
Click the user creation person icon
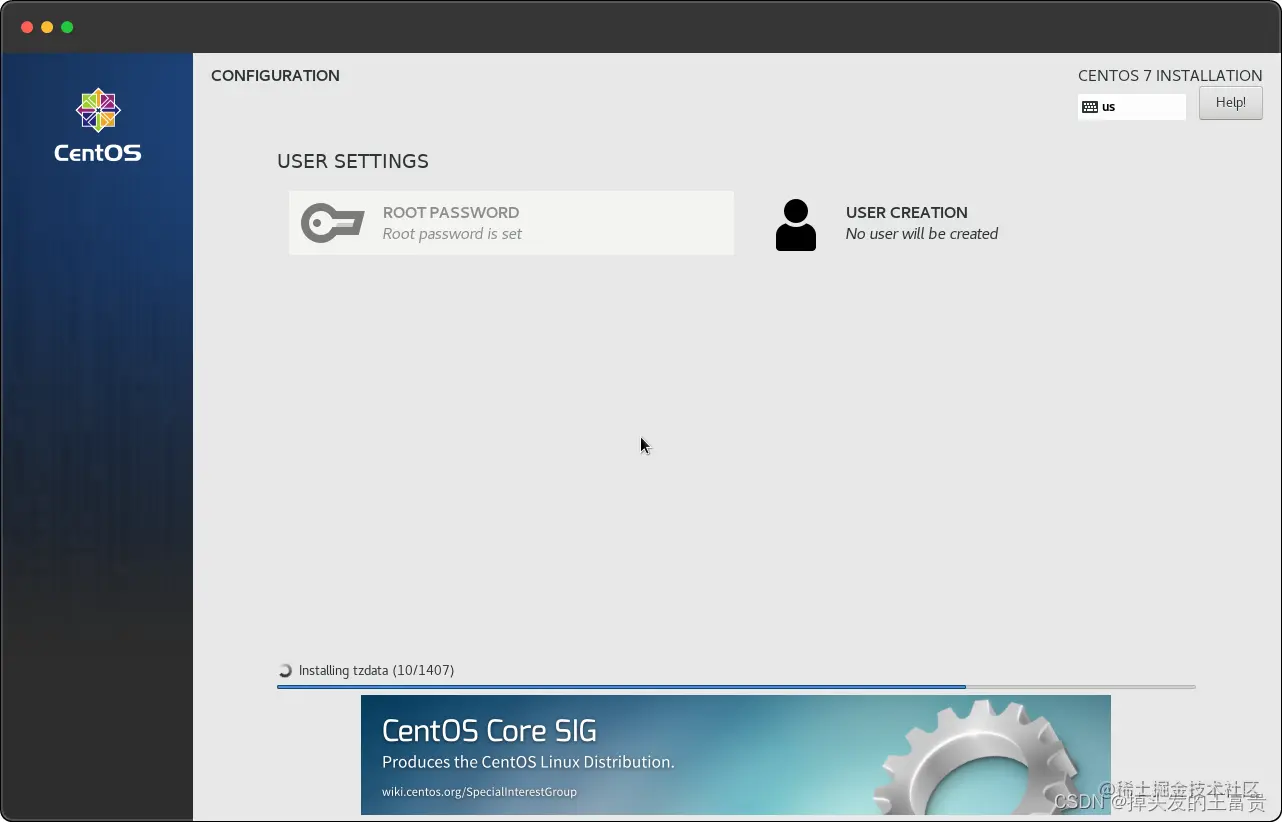pos(796,225)
